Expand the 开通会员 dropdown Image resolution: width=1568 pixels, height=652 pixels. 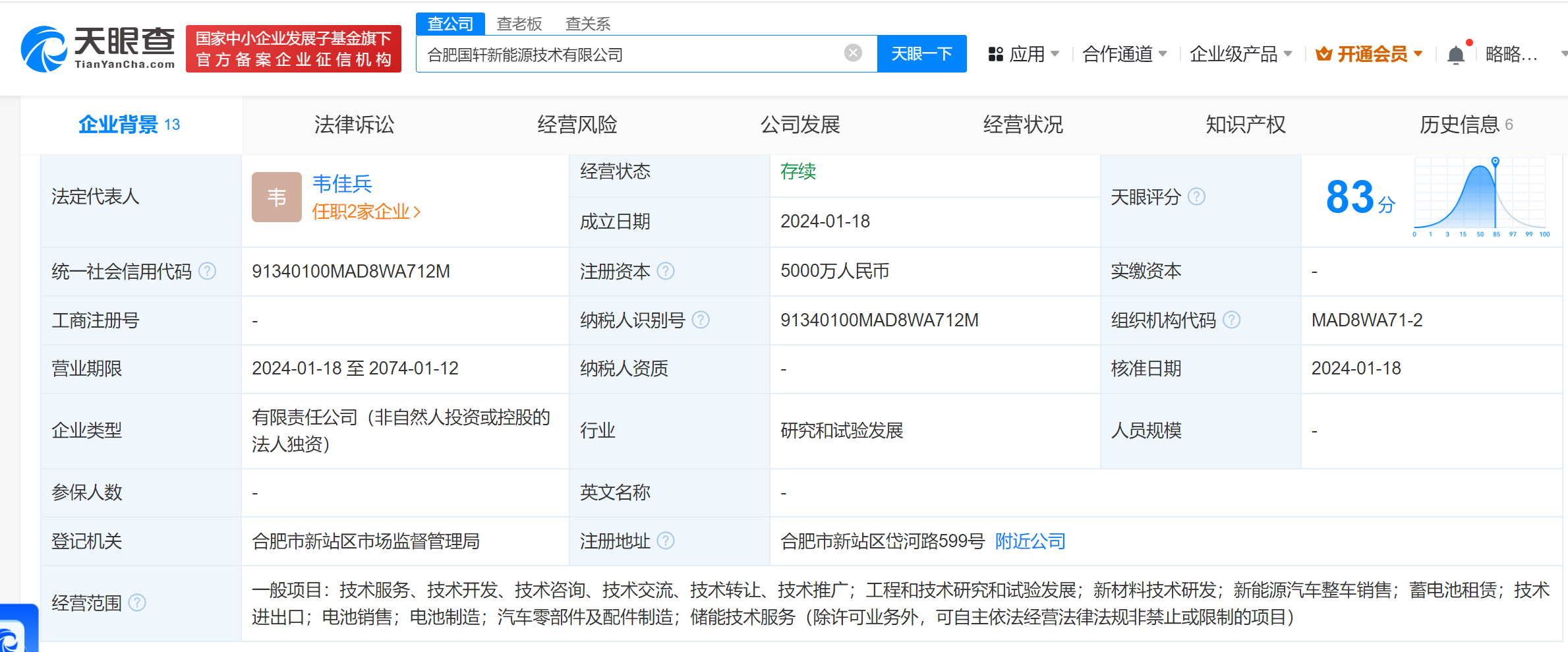pos(1379,54)
